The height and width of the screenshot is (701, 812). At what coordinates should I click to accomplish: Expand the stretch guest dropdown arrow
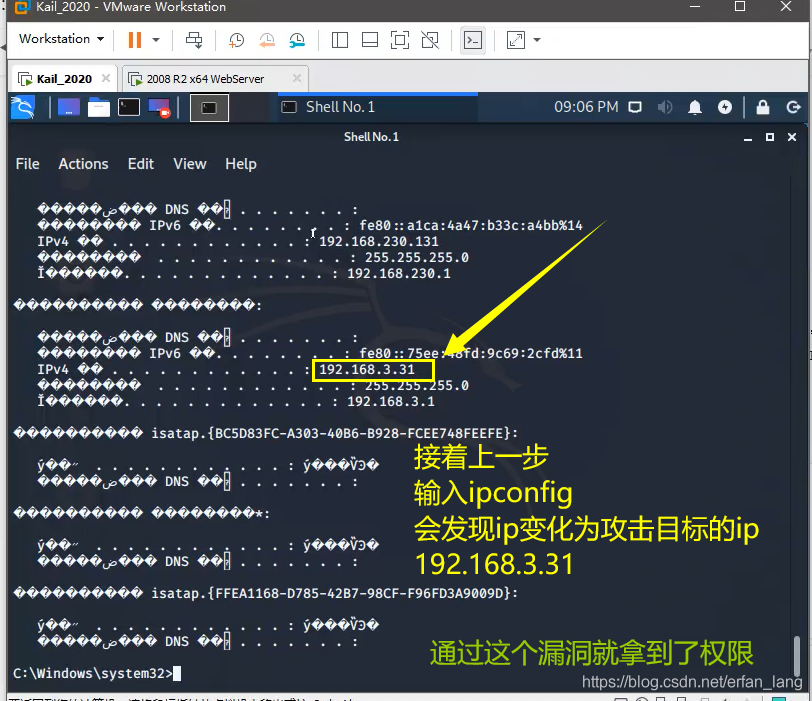pos(537,40)
